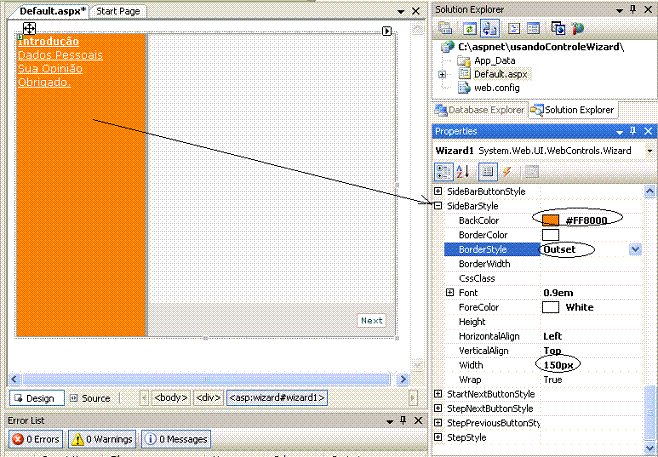Switch to the Start Page tab
Image resolution: width=658 pixels, height=457 pixels.
click(x=118, y=11)
